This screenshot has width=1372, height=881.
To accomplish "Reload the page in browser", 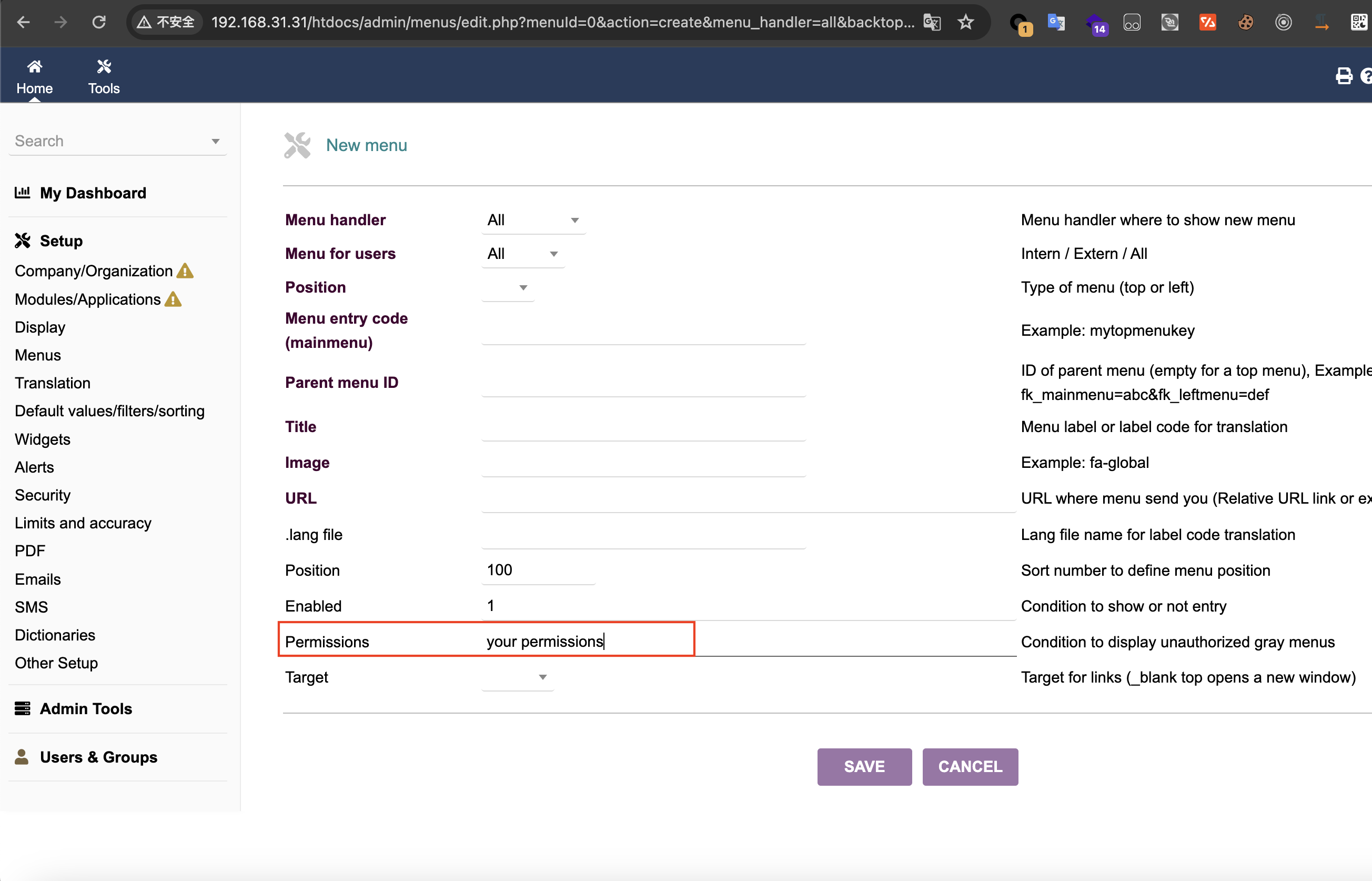I will click(x=99, y=22).
